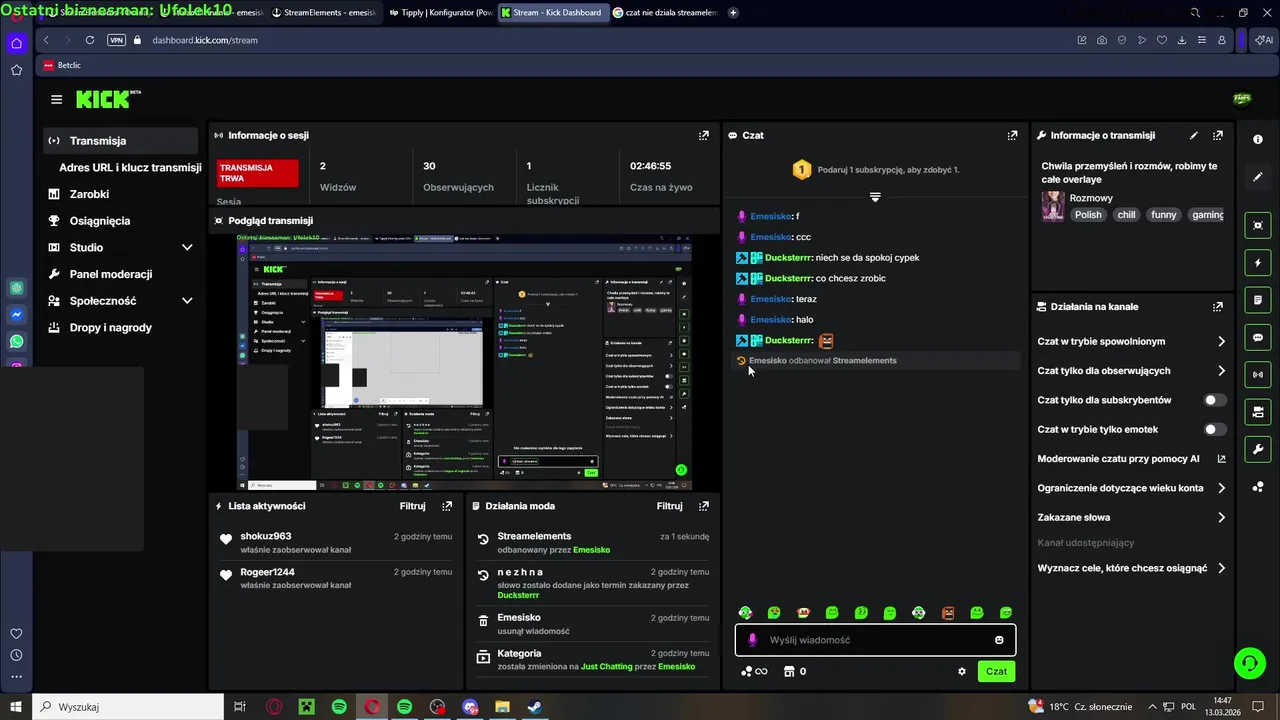Click Duckster username in 'co chcesz zrobic' message
The height and width of the screenshot is (720, 1280).
[788, 278]
